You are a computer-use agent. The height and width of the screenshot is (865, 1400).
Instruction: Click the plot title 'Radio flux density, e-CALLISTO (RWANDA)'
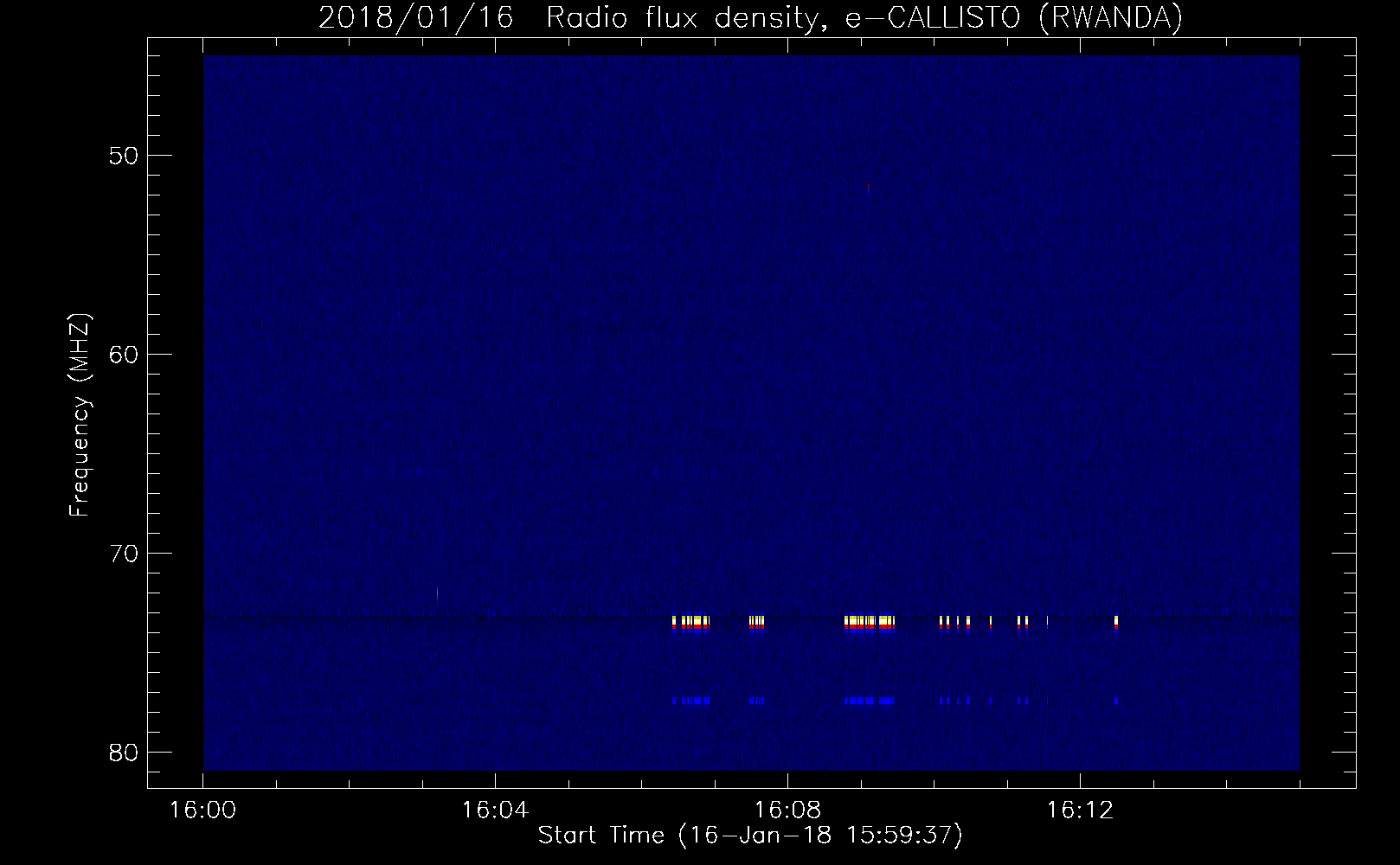click(864, 17)
